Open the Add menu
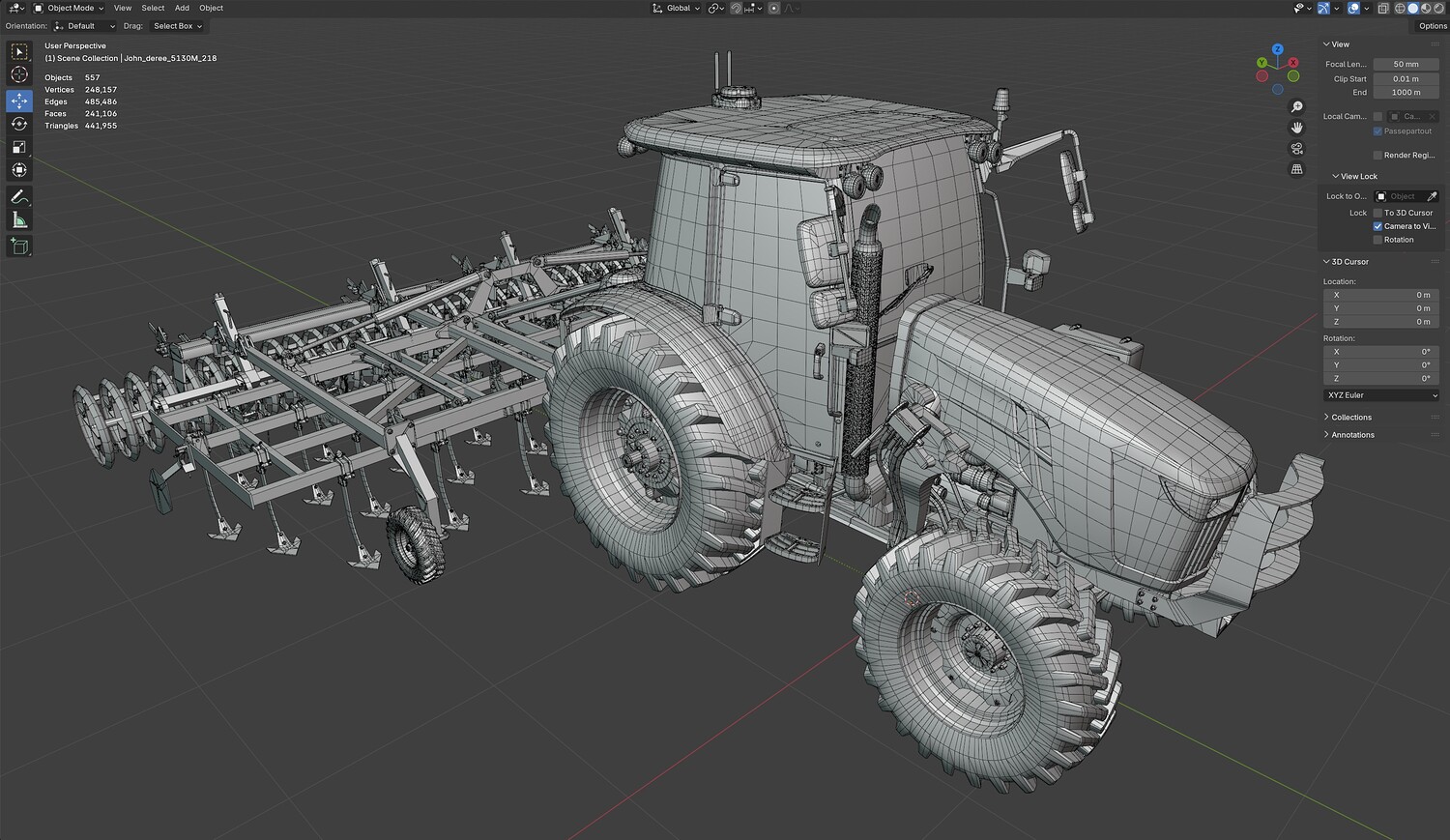The image size is (1450, 840). coord(182,8)
